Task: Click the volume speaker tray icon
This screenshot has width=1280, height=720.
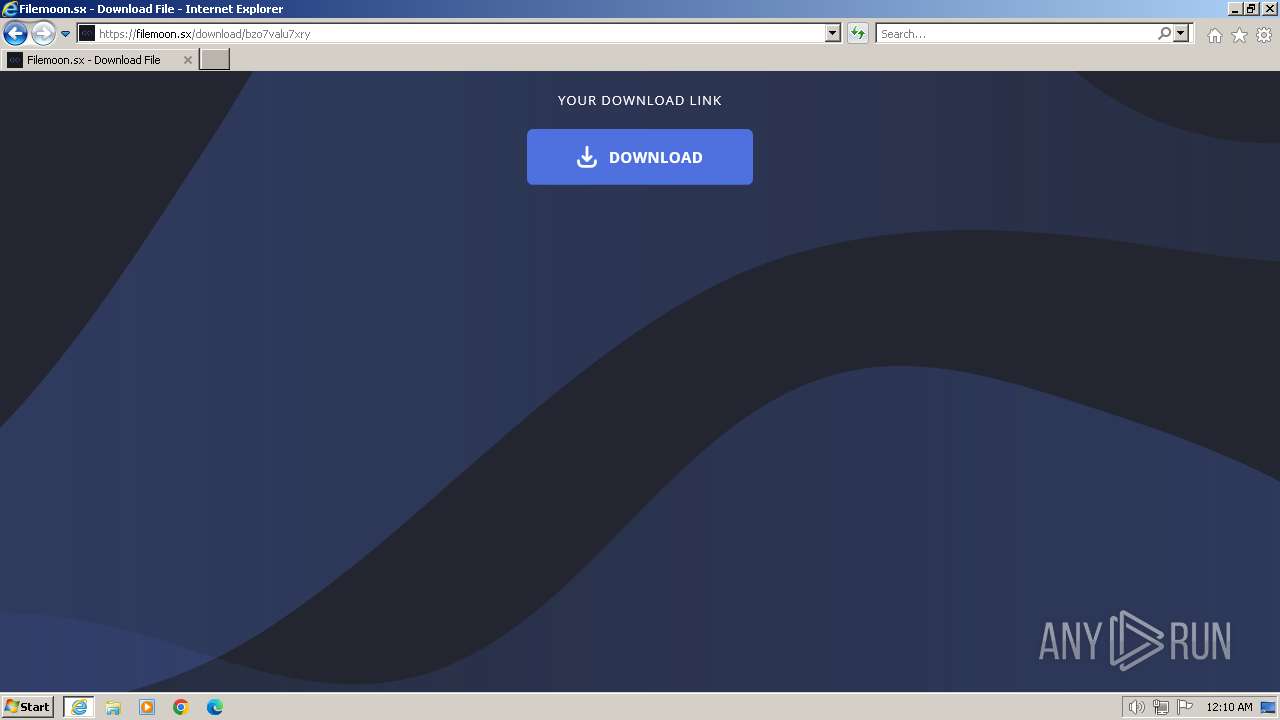Action: (x=1136, y=707)
